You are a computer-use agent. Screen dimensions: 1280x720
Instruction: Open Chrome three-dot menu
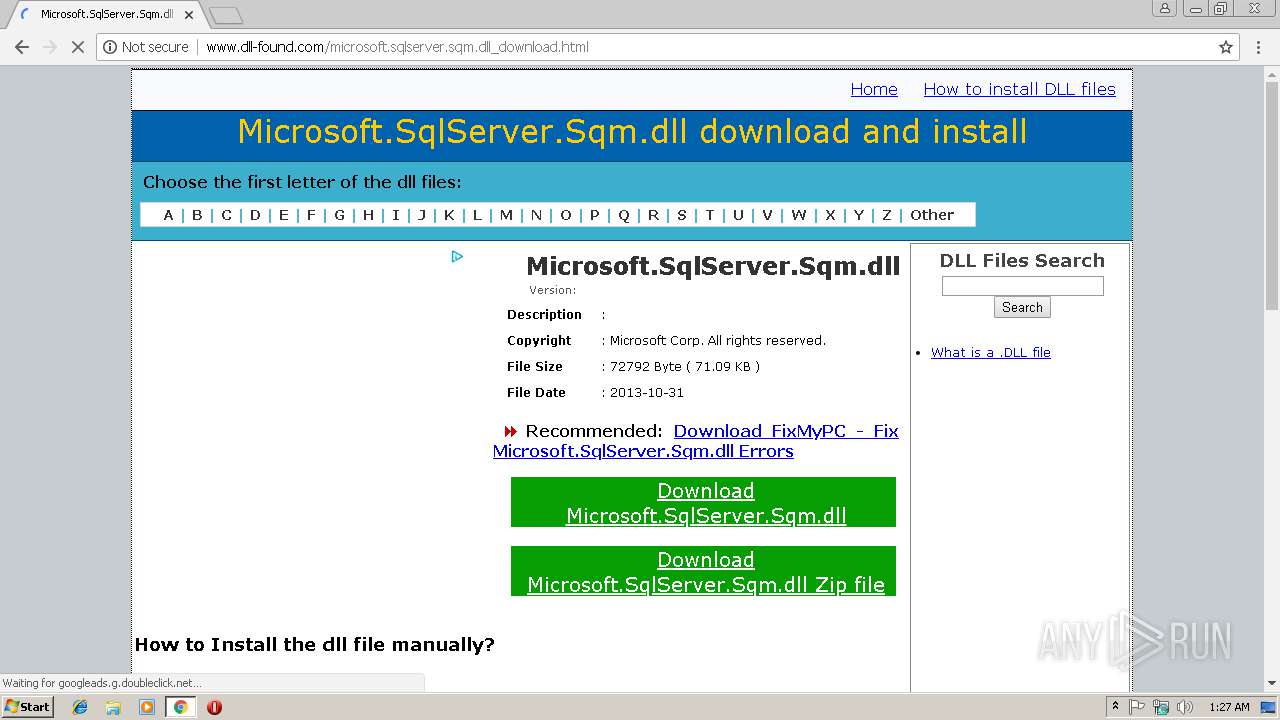click(x=1259, y=47)
